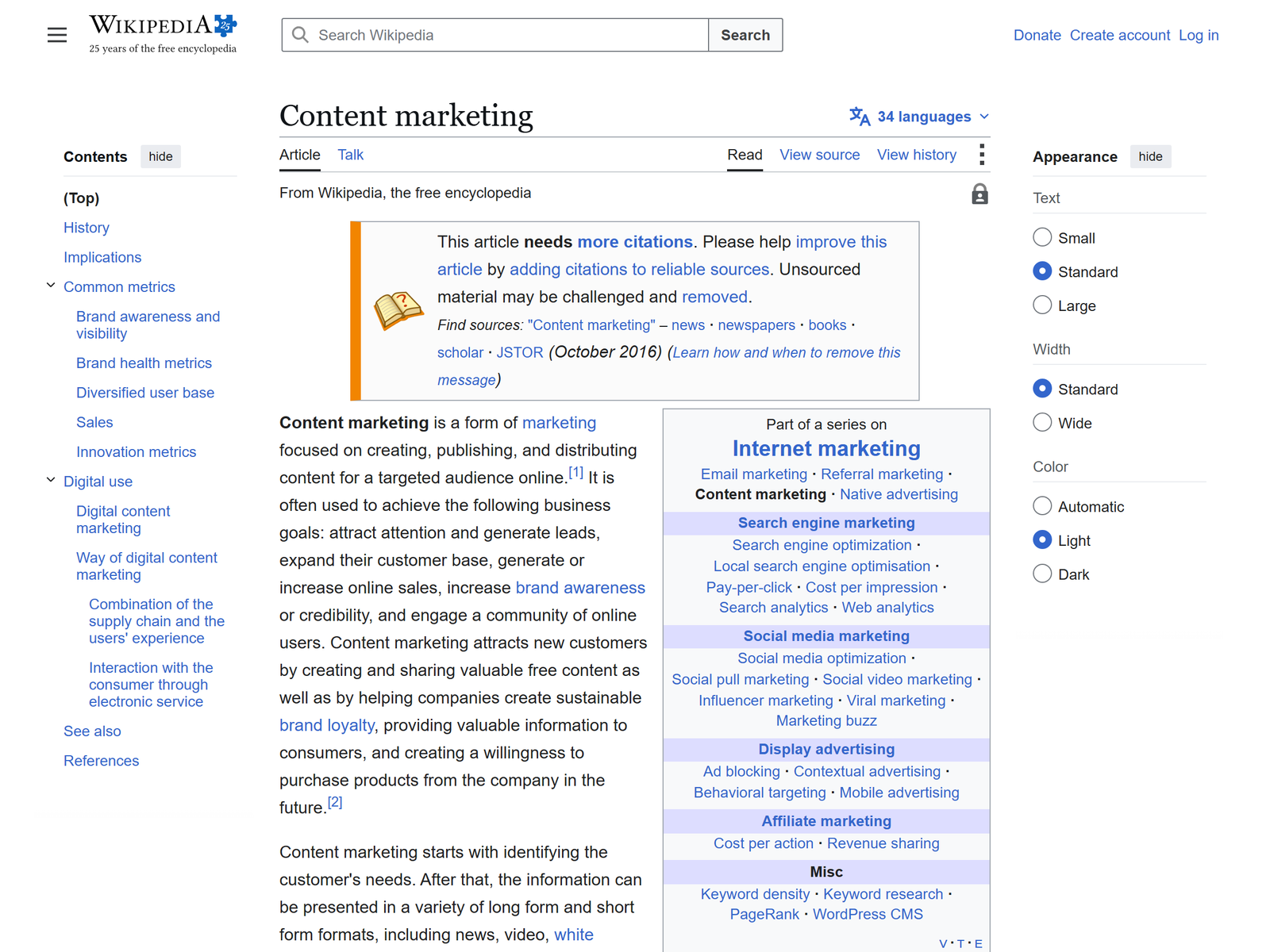The width and height of the screenshot is (1270, 952).
Task: Select Automatic color mode
Action: pos(1042,505)
